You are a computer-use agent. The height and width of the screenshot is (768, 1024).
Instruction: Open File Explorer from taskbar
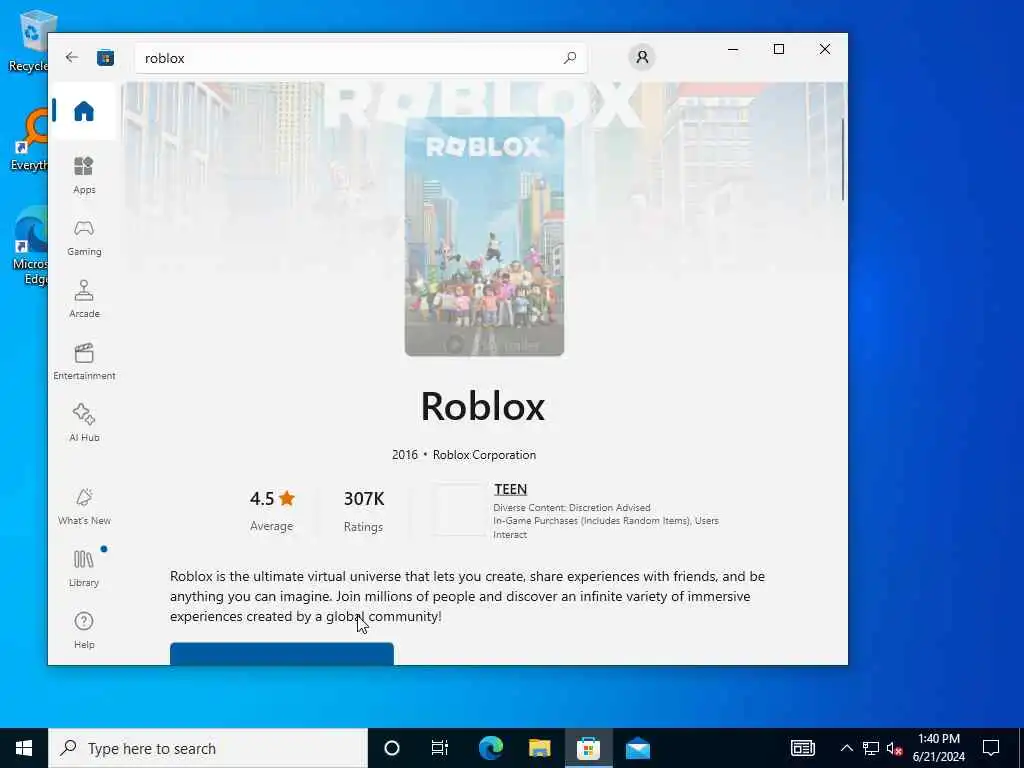pyautogui.click(x=539, y=748)
